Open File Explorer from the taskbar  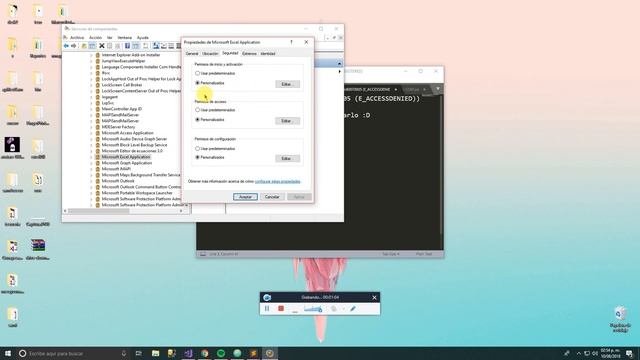coord(156,353)
